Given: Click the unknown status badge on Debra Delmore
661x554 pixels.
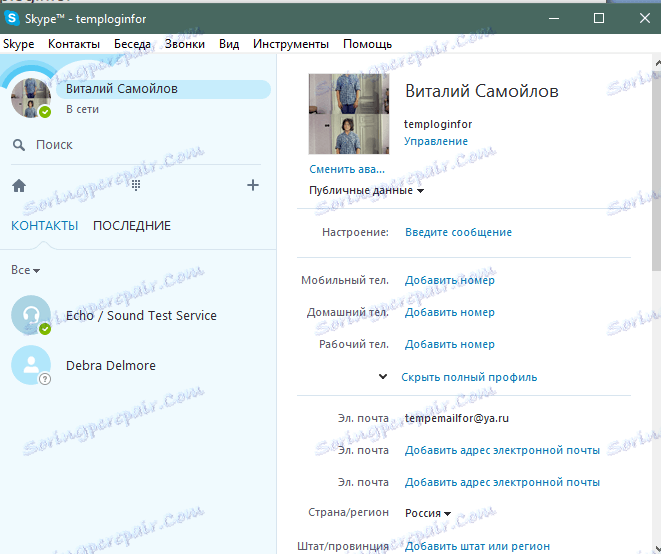Looking at the screenshot, I should point(45,379).
